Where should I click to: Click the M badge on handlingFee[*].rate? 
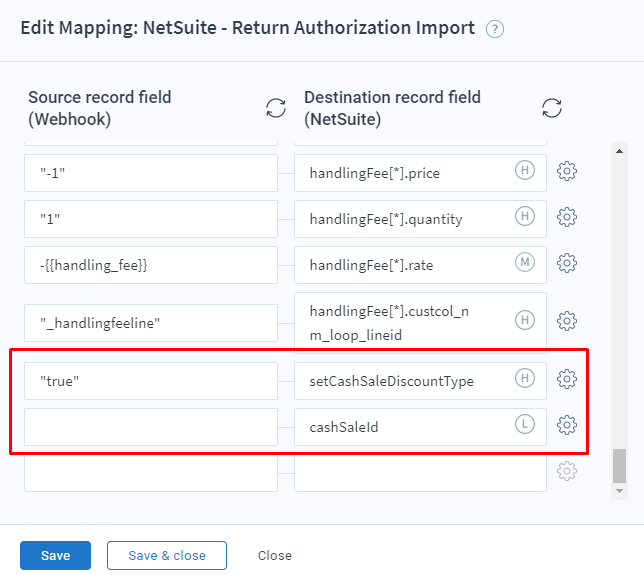click(525, 262)
